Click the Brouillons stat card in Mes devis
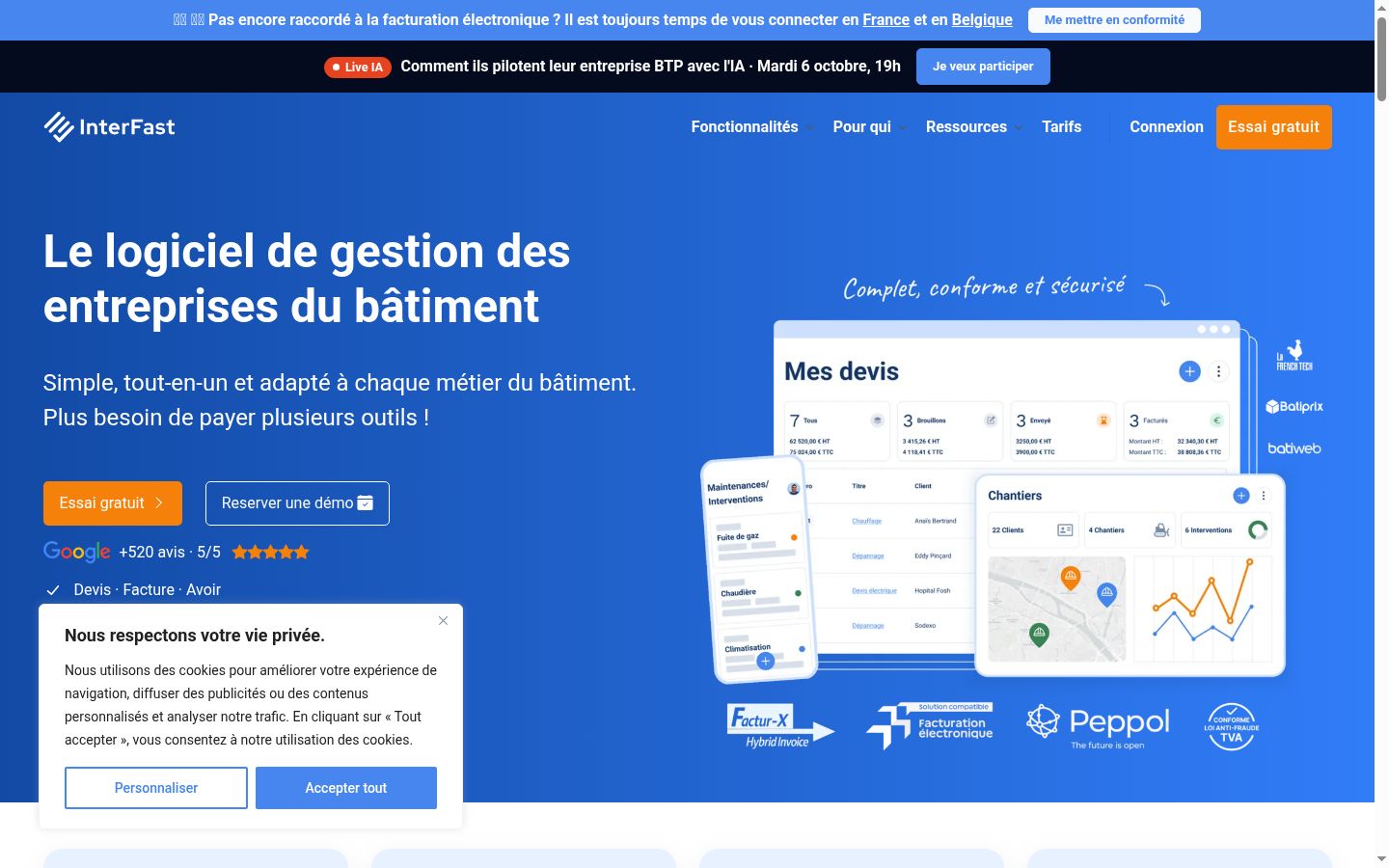The image size is (1389, 868). pyautogui.click(x=950, y=431)
